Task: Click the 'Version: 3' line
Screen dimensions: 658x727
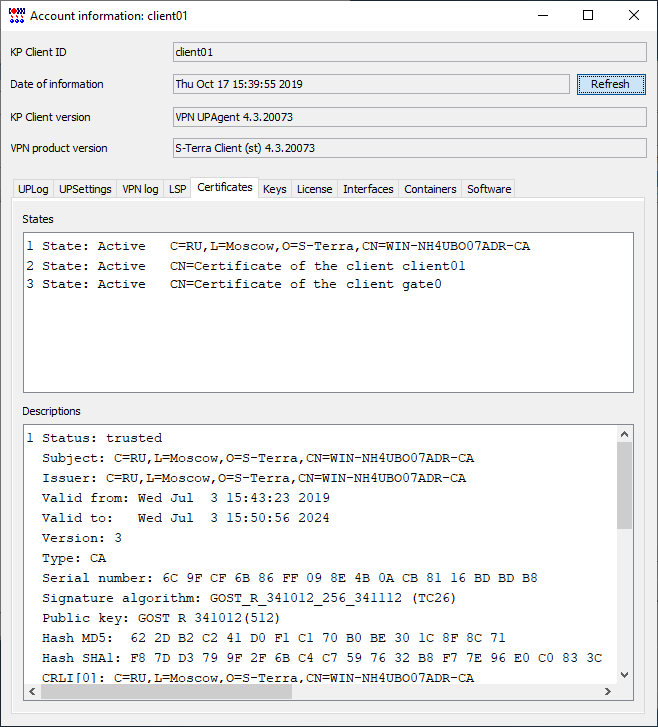Action: click(x=82, y=538)
